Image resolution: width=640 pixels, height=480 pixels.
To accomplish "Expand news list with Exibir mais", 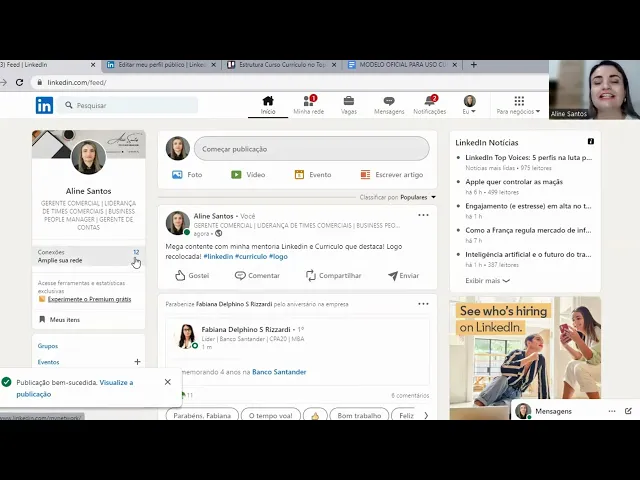I will (487, 281).
